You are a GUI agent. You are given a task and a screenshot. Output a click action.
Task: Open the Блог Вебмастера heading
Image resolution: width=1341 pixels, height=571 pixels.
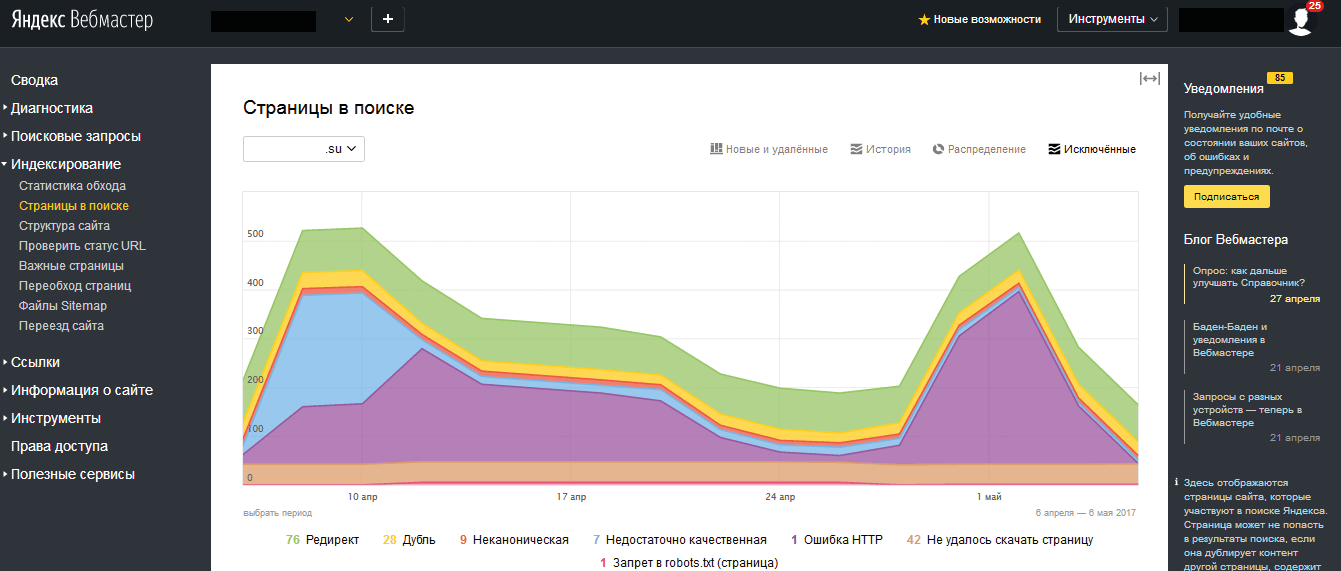(x=1236, y=239)
